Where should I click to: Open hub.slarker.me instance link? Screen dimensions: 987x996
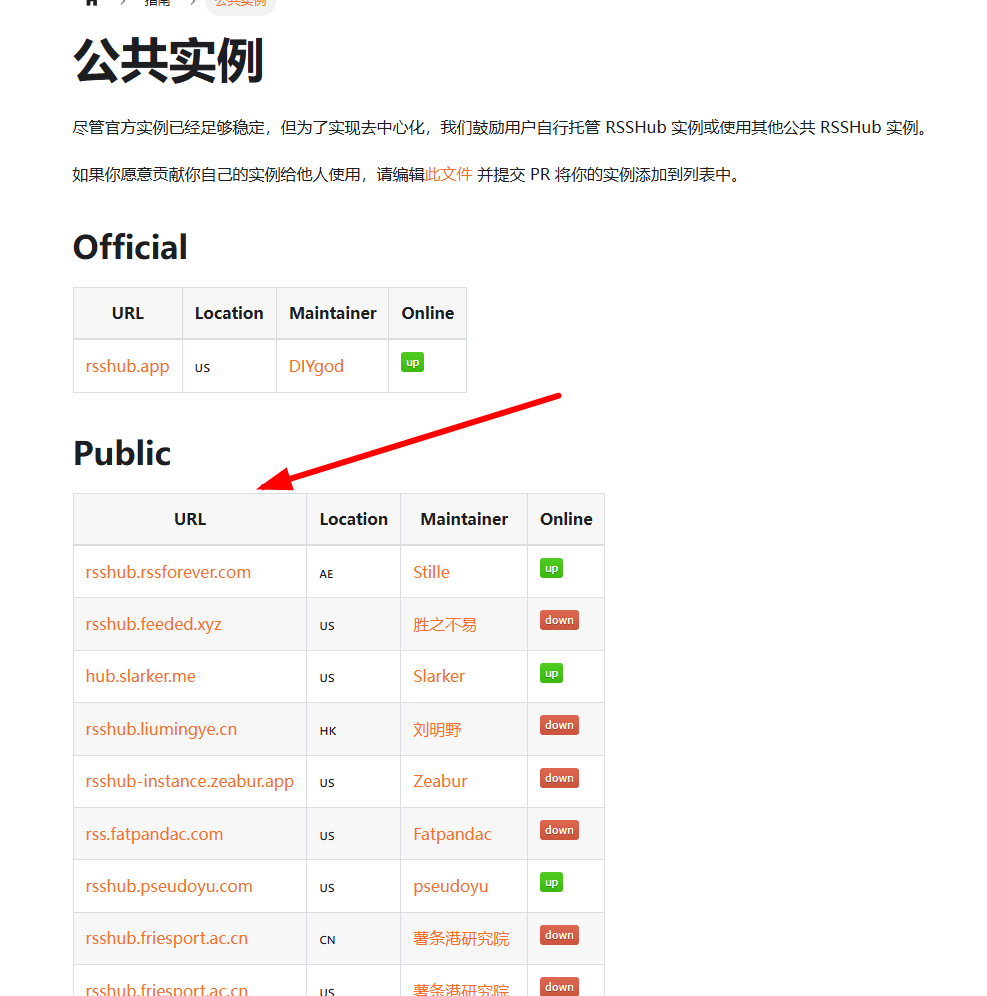click(x=140, y=676)
